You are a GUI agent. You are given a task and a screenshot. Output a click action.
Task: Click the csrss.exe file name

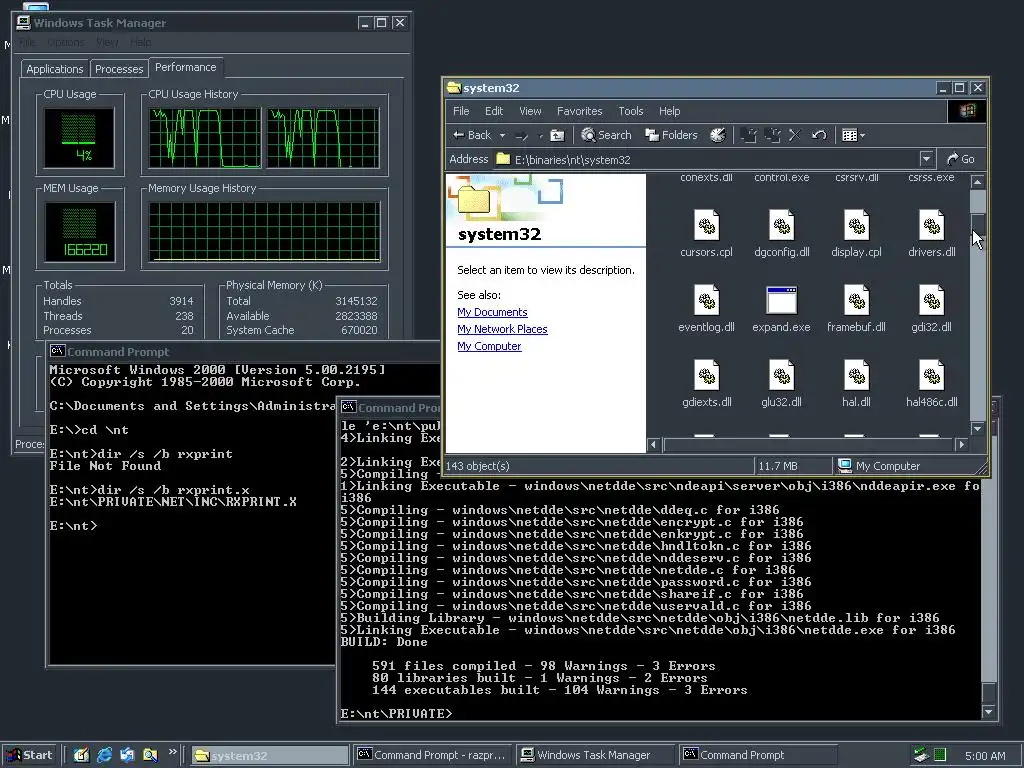(x=931, y=177)
